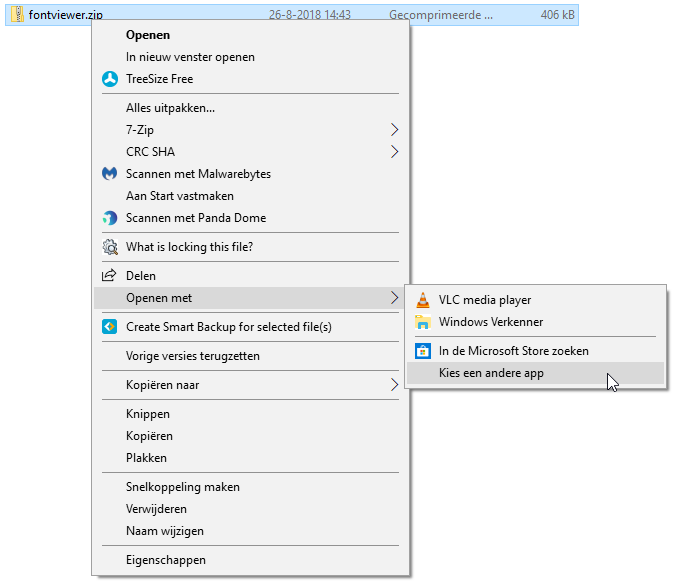Click the Panda Dome icon

click(110, 218)
